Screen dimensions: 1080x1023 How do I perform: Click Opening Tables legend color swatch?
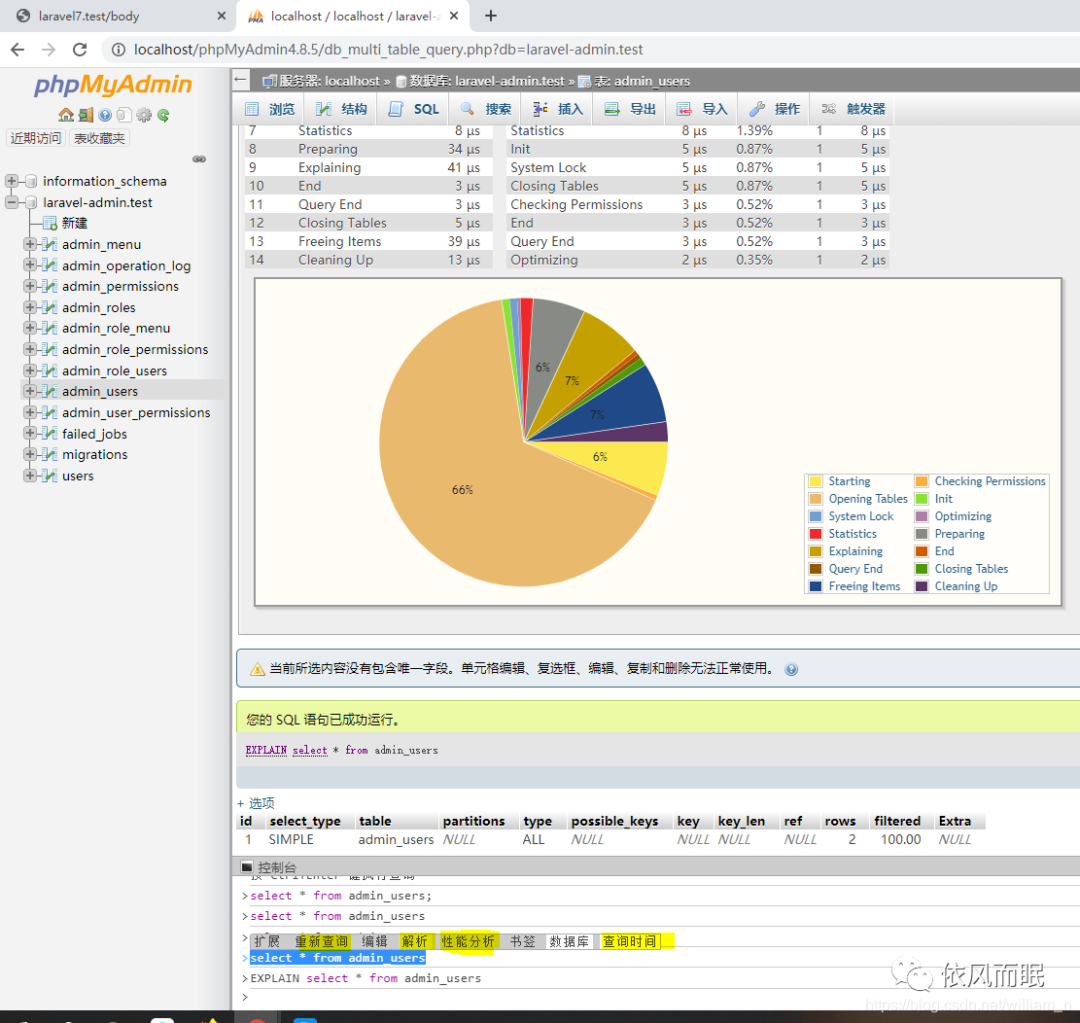click(816, 499)
